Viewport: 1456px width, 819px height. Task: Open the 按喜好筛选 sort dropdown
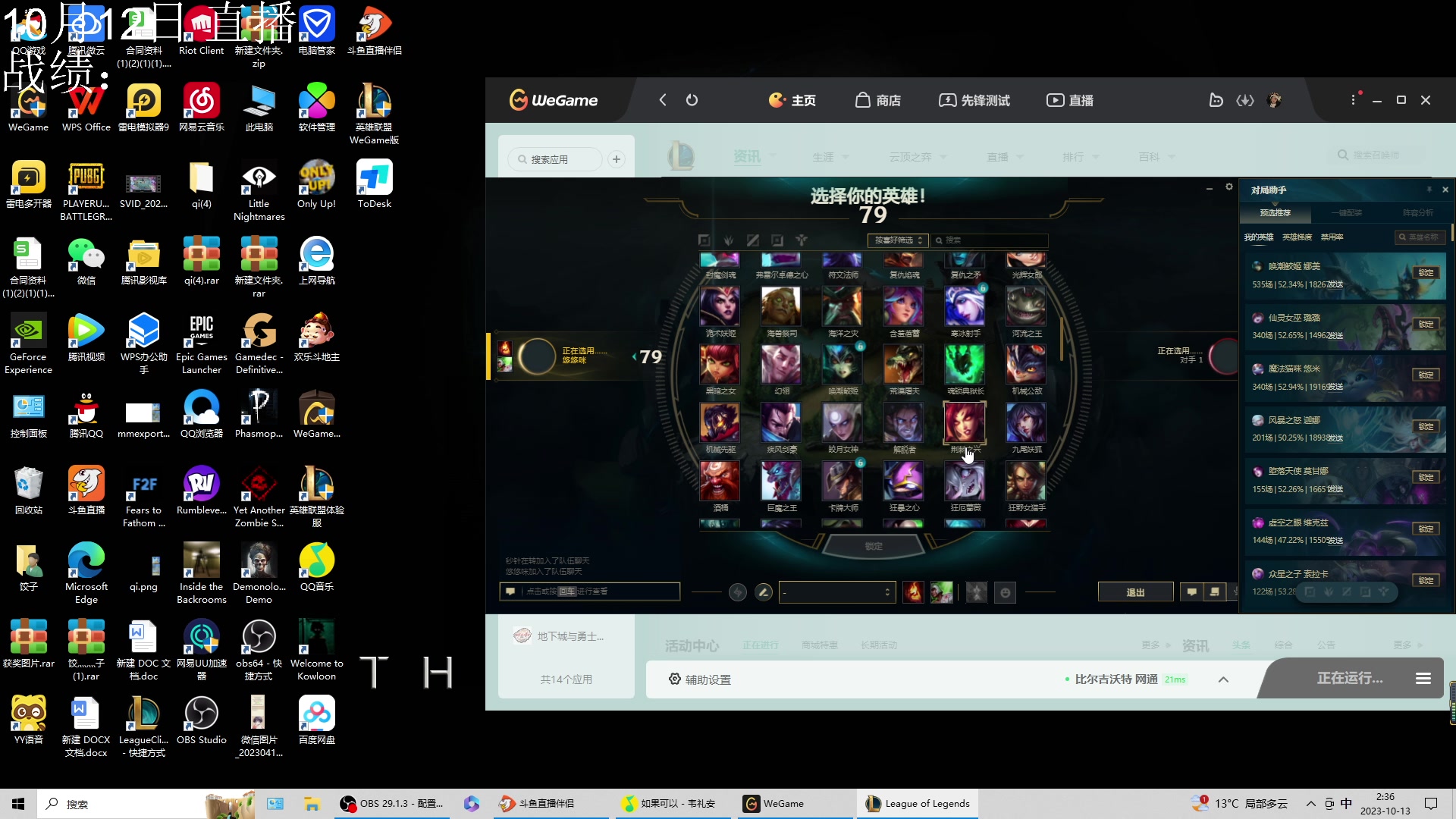[899, 240]
